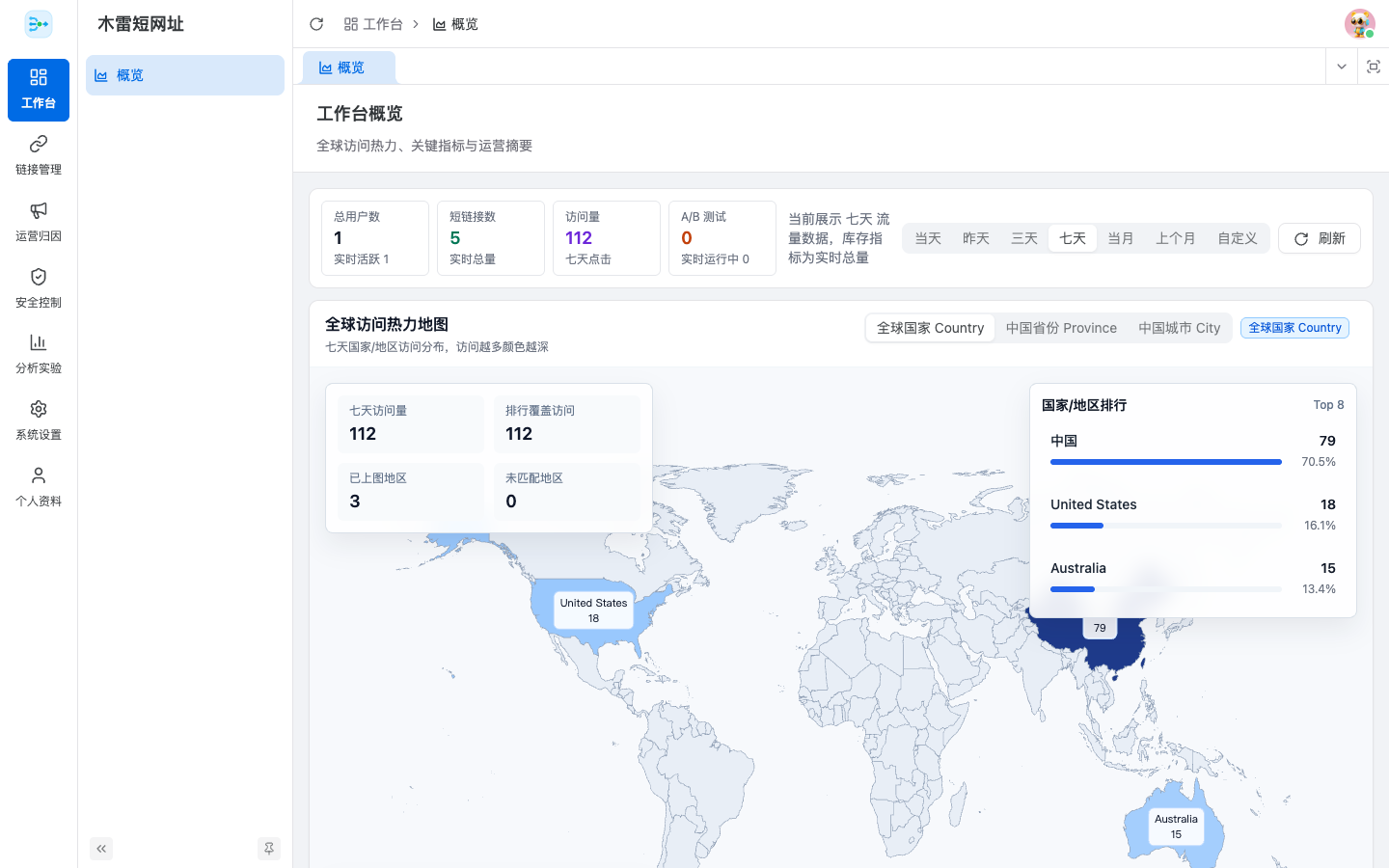Click the blue 全球国家 Country tag
The image size is (1389, 868).
coord(1294,328)
